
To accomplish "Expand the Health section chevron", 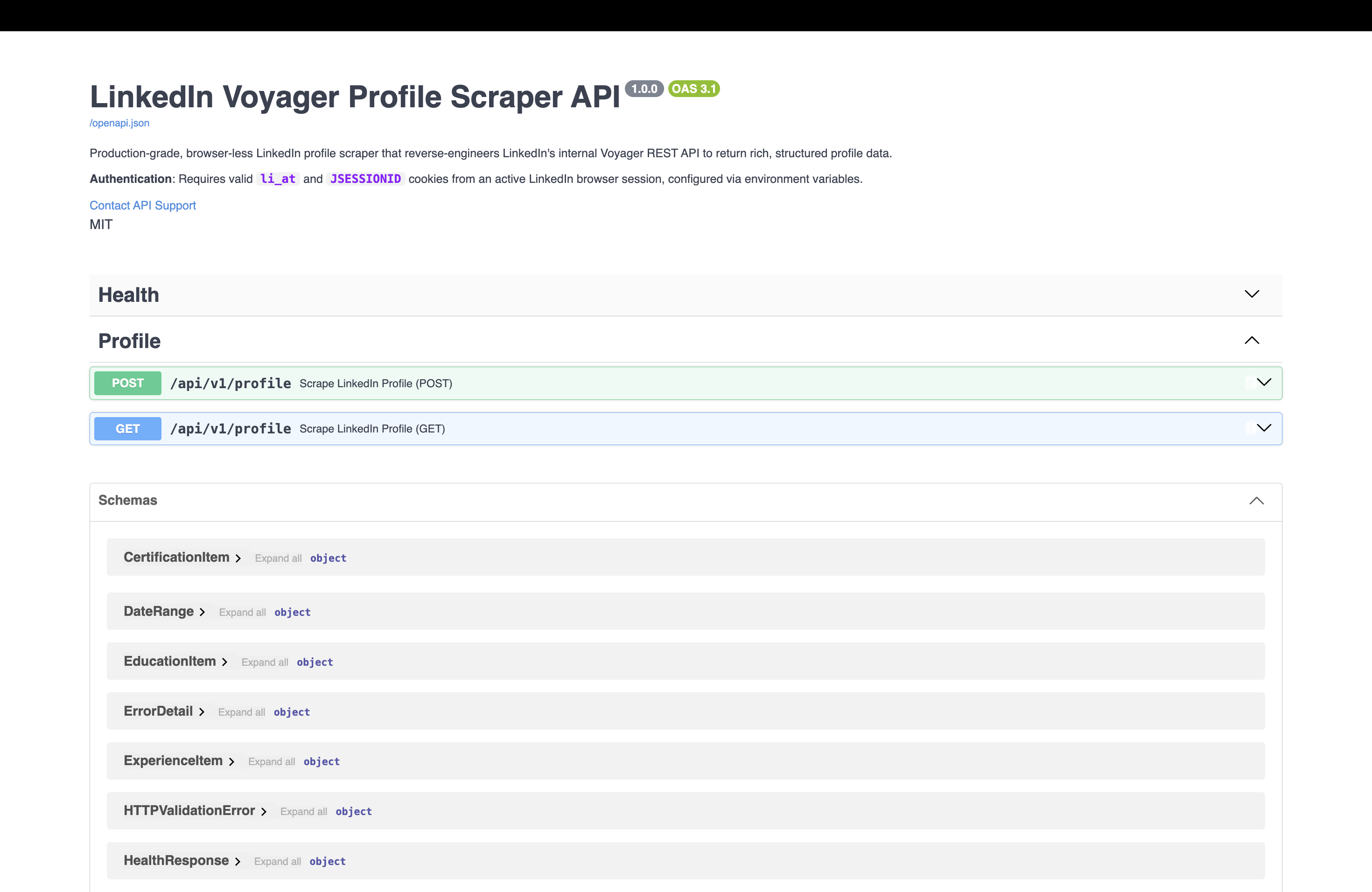I will [x=1252, y=294].
